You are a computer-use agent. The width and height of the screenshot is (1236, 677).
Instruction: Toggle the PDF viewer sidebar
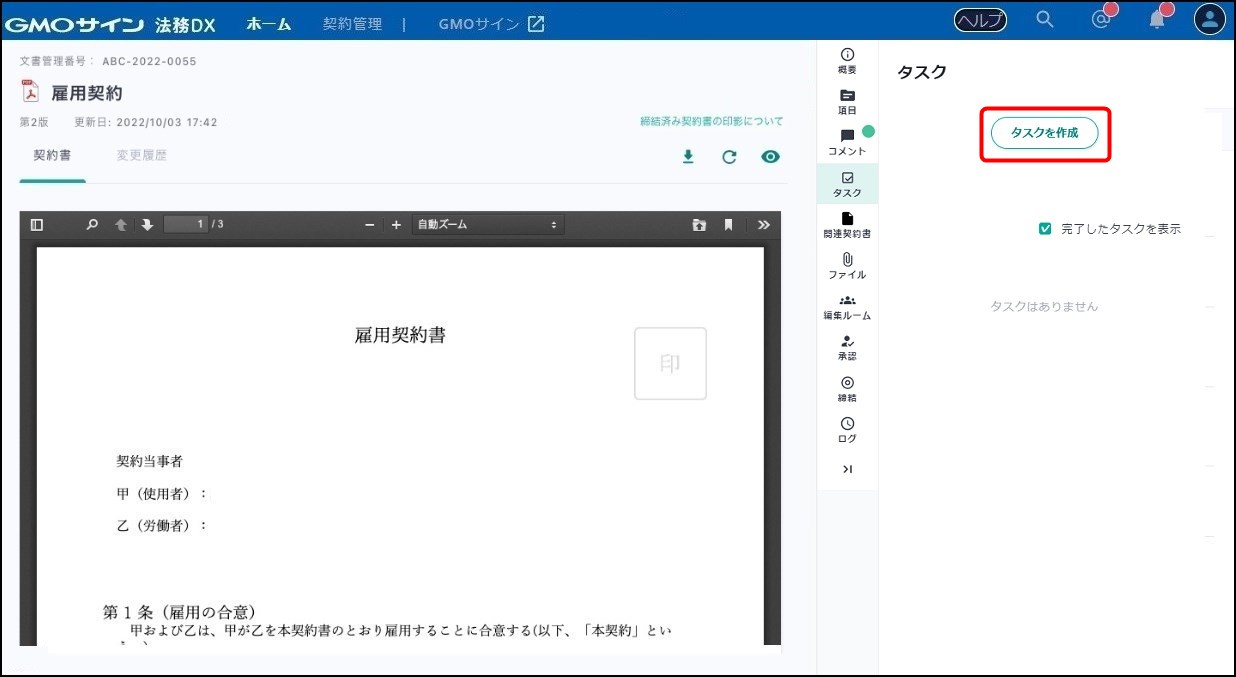(x=37, y=225)
